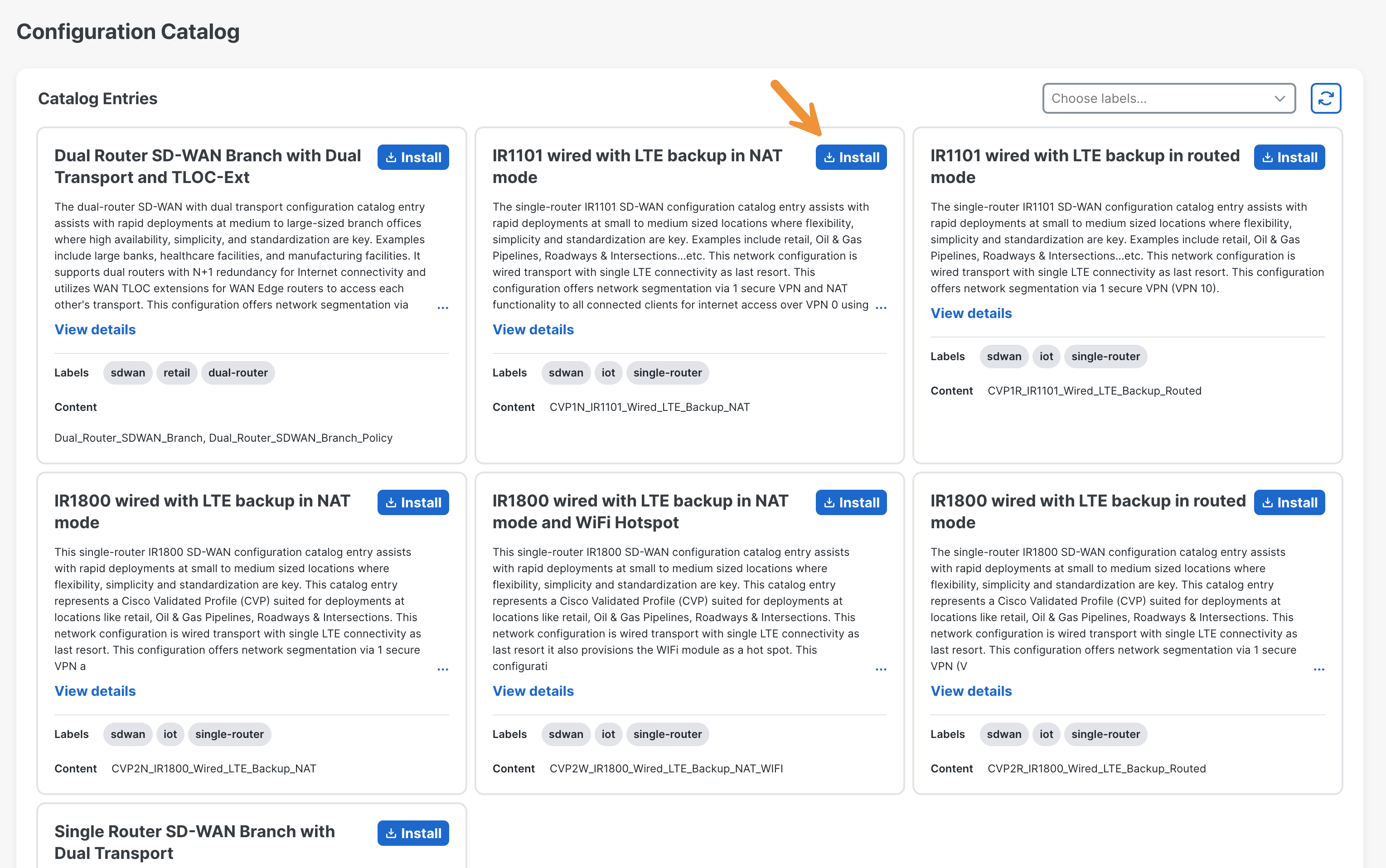The width and height of the screenshot is (1386, 868).
Task: Click sdwan label on Dual Router card
Action: pyautogui.click(x=127, y=372)
